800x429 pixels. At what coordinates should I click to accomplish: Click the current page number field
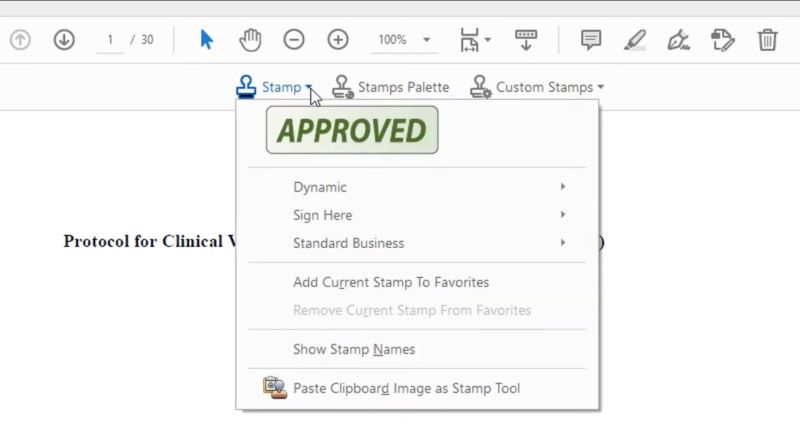pos(110,40)
